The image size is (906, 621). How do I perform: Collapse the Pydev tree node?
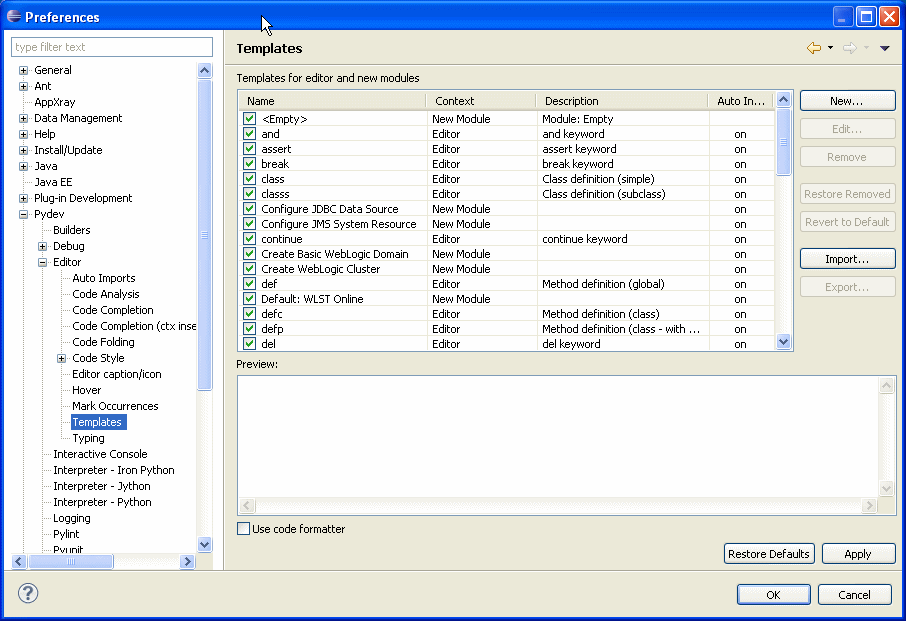[24, 214]
